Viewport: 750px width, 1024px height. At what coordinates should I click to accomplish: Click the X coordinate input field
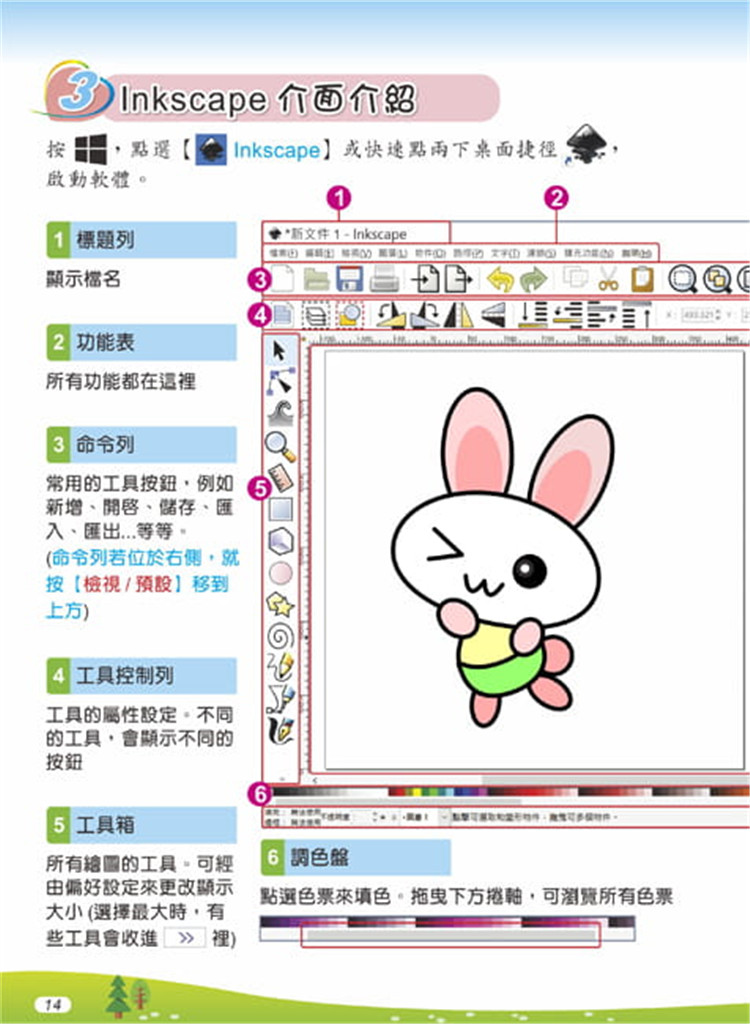tap(700, 315)
